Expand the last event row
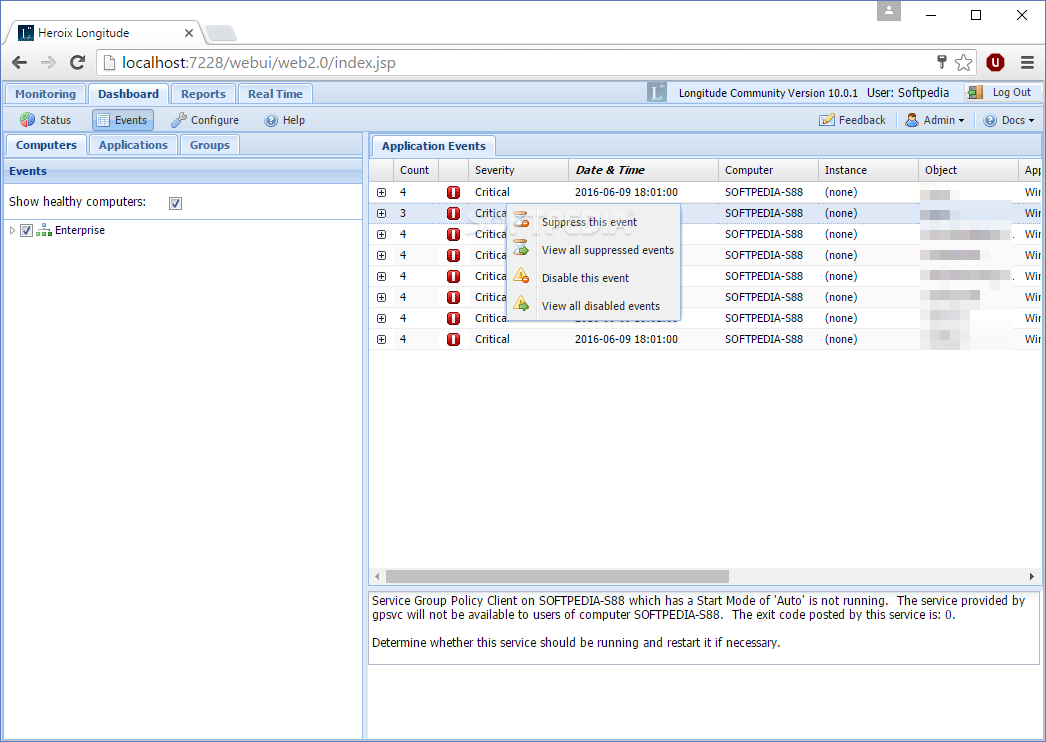Viewport: 1046px width, 742px height. pyautogui.click(x=382, y=339)
